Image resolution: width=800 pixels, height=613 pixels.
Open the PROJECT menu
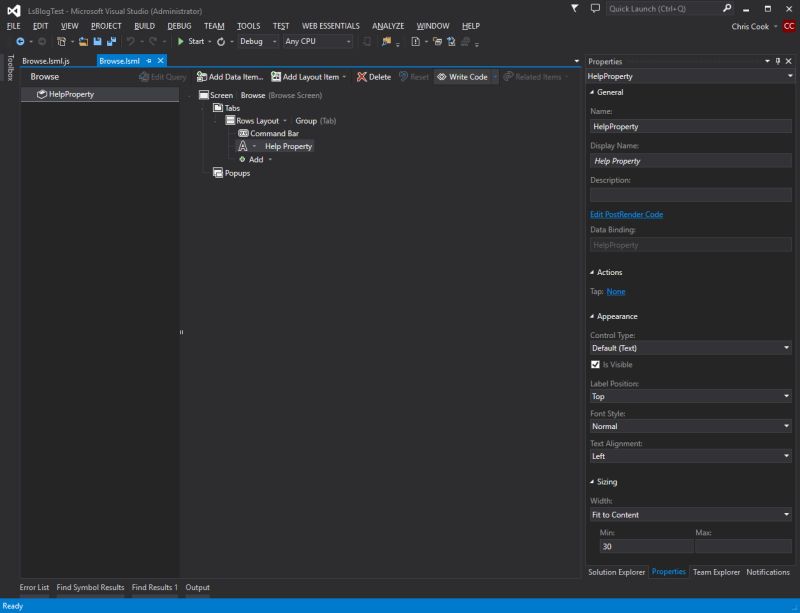[x=106, y=26]
